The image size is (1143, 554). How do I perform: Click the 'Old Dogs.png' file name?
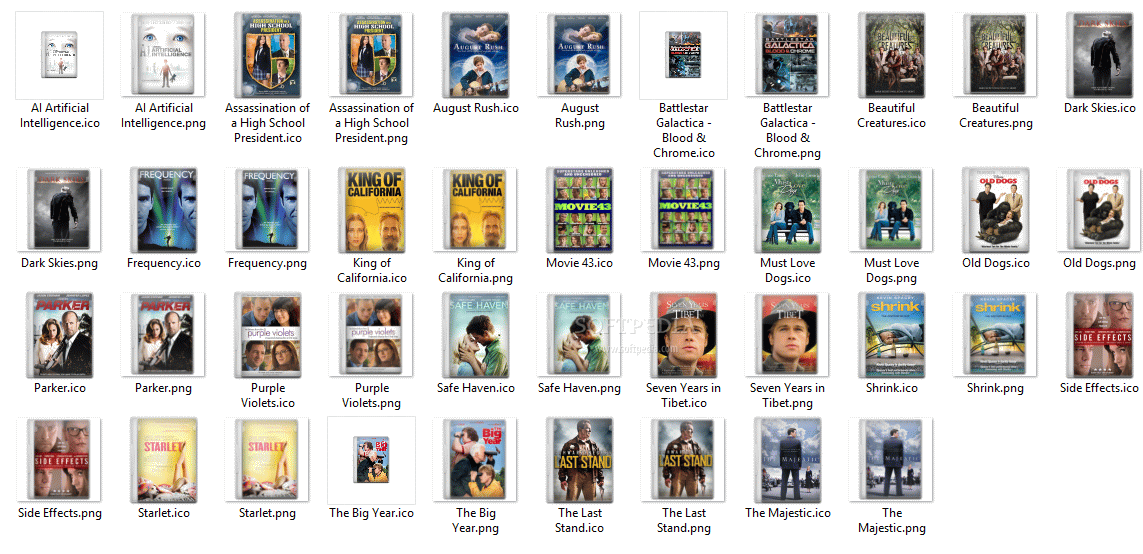[1099, 263]
